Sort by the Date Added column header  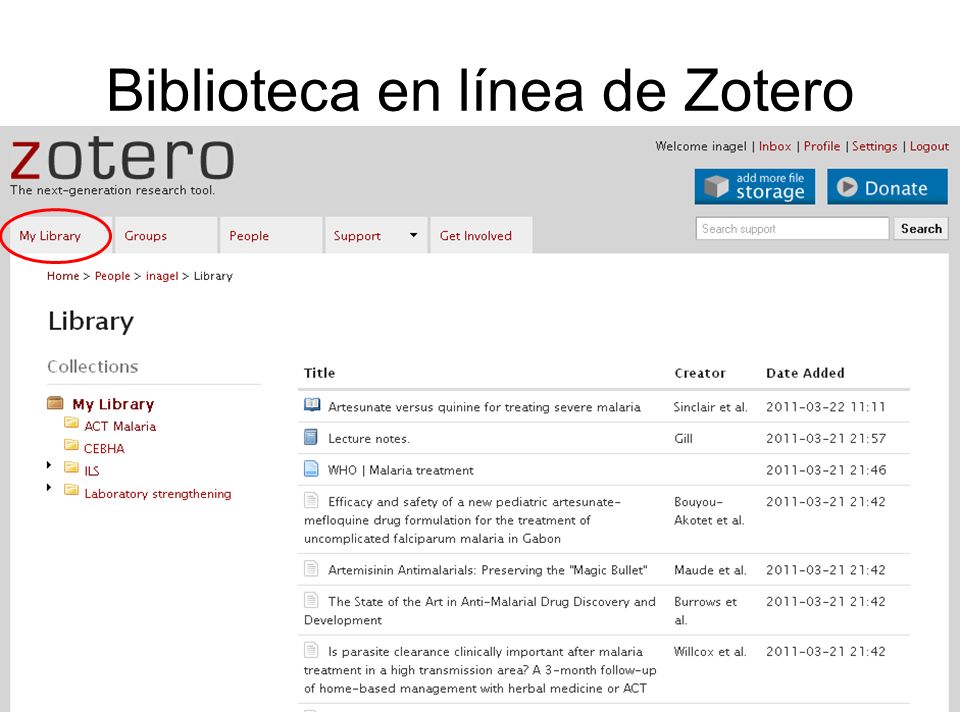click(x=805, y=373)
